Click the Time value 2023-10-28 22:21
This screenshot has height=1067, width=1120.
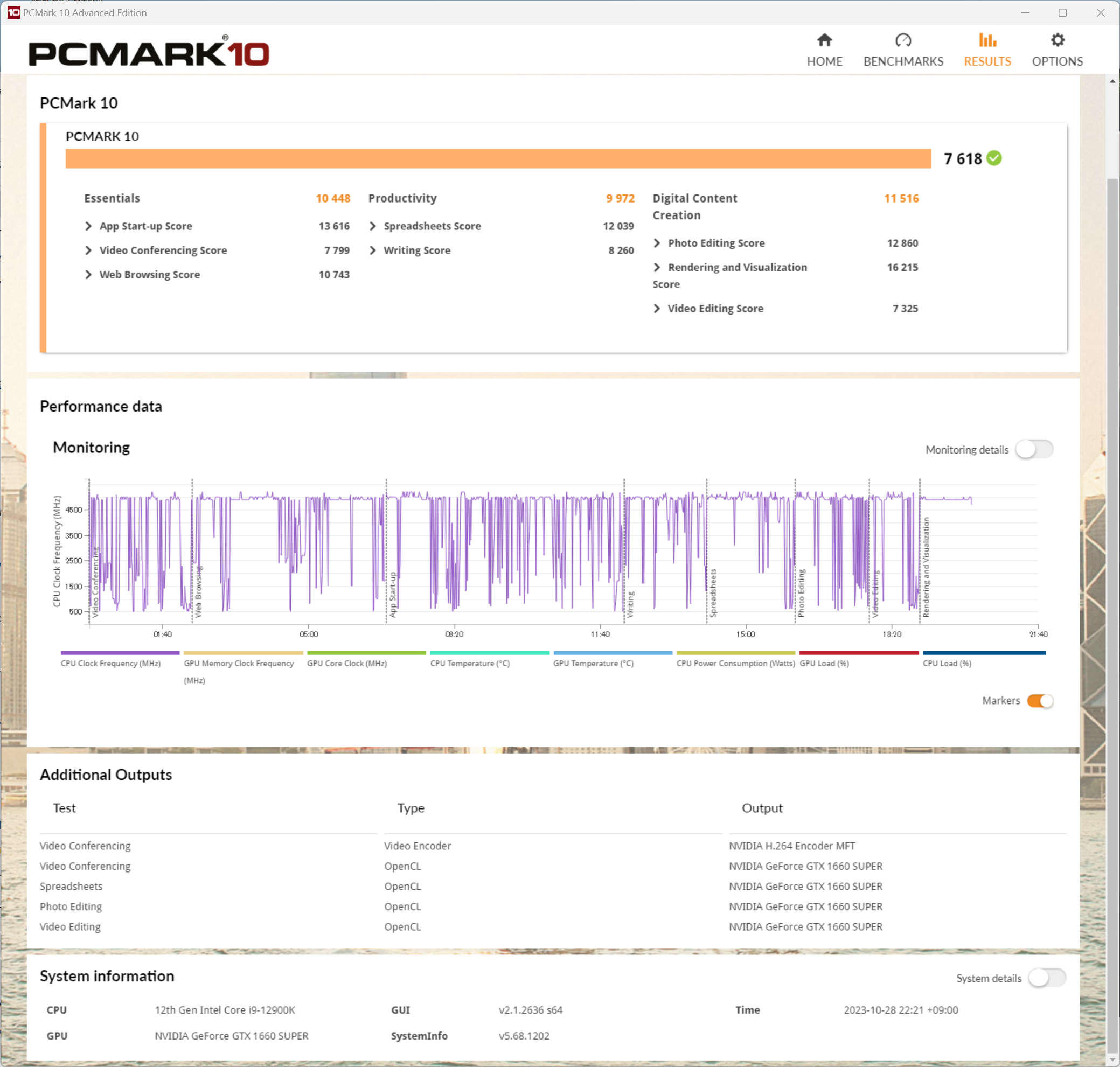[x=900, y=1010]
